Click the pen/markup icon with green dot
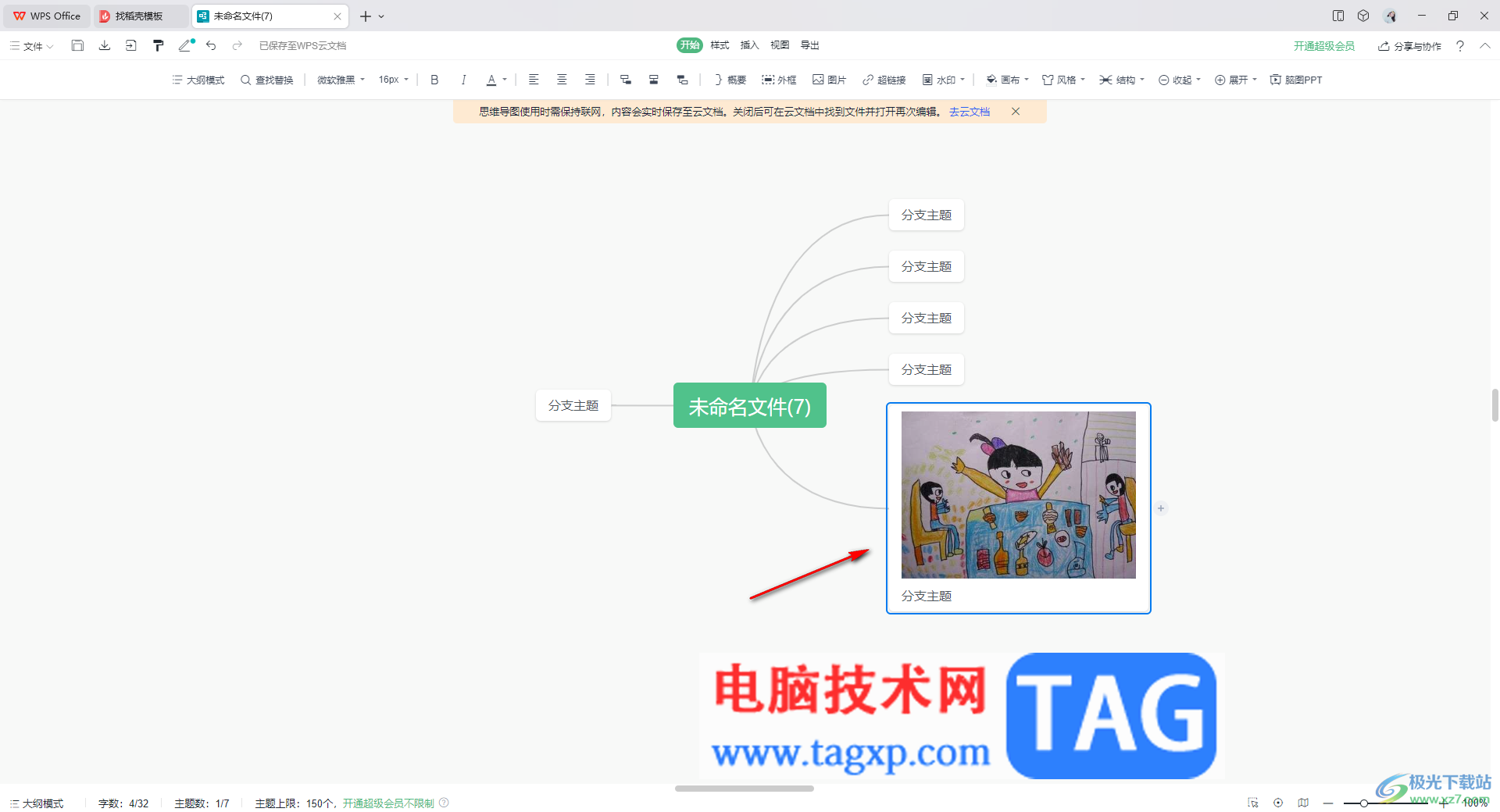1500x812 pixels. pos(186,46)
